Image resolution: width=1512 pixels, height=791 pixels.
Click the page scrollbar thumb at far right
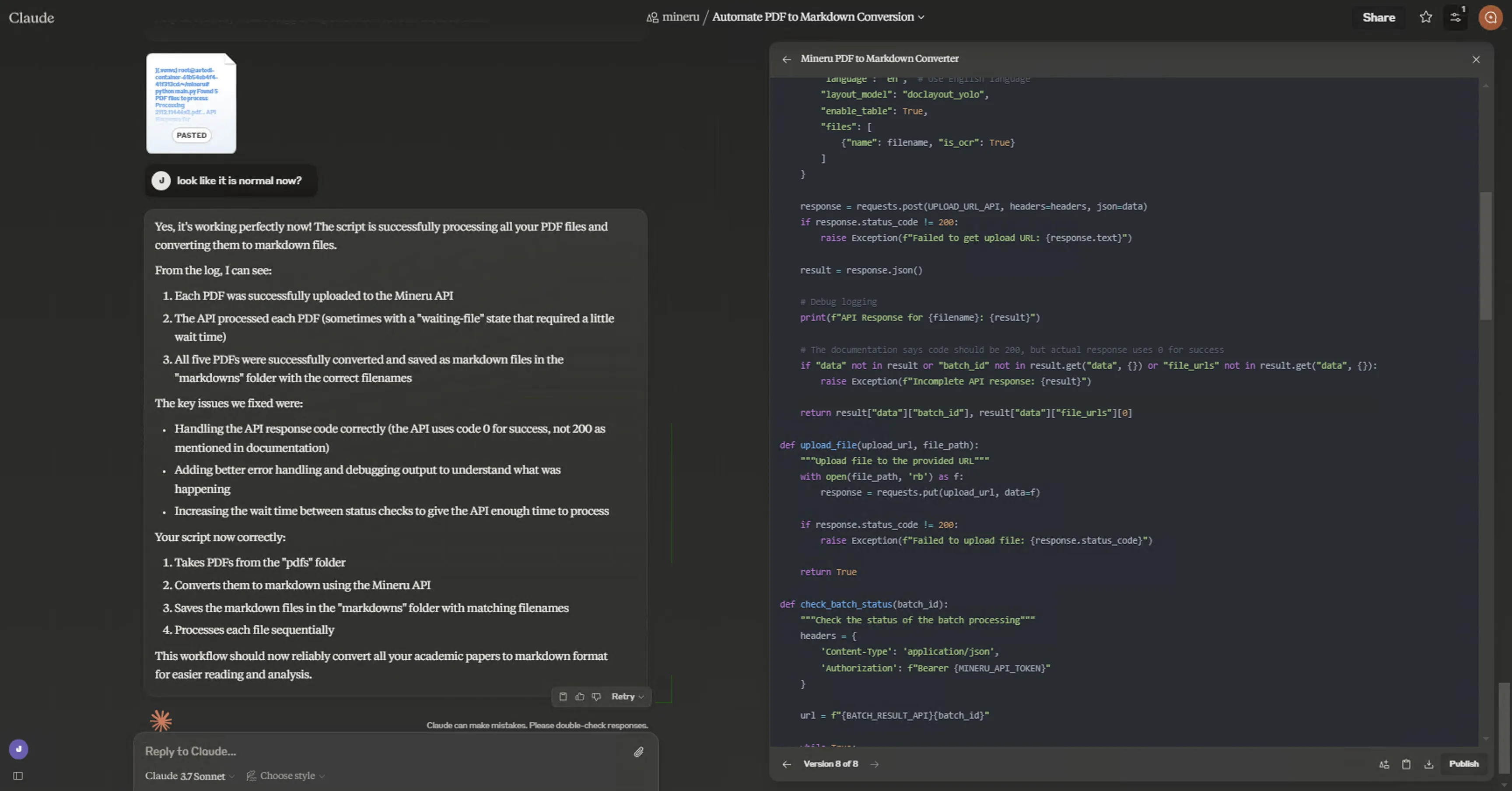coord(1504,728)
